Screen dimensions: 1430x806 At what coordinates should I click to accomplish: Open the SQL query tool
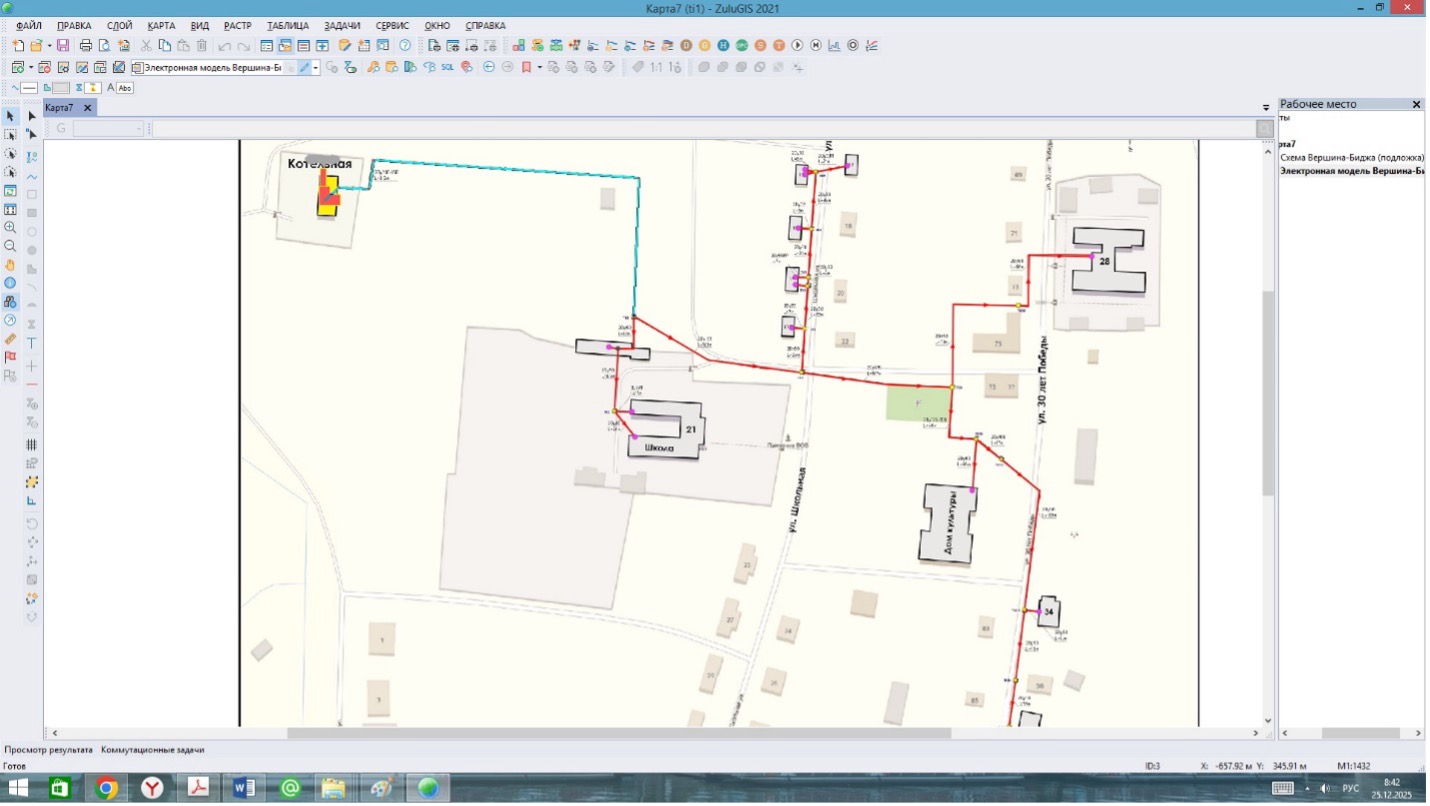click(x=447, y=68)
